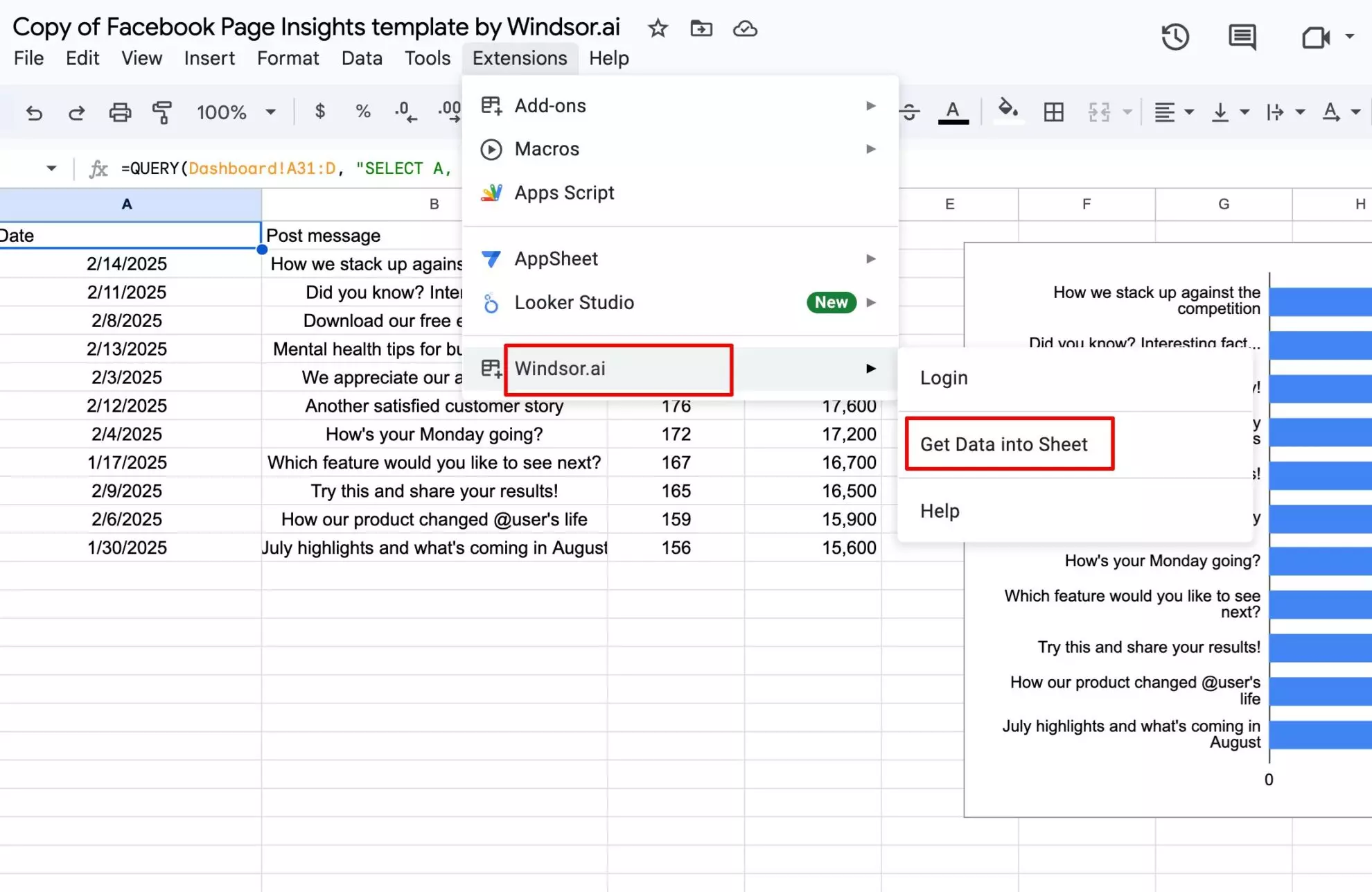The height and width of the screenshot is (892, 1372).
Task: Undo the last action
Action: [x=34, y=112]
